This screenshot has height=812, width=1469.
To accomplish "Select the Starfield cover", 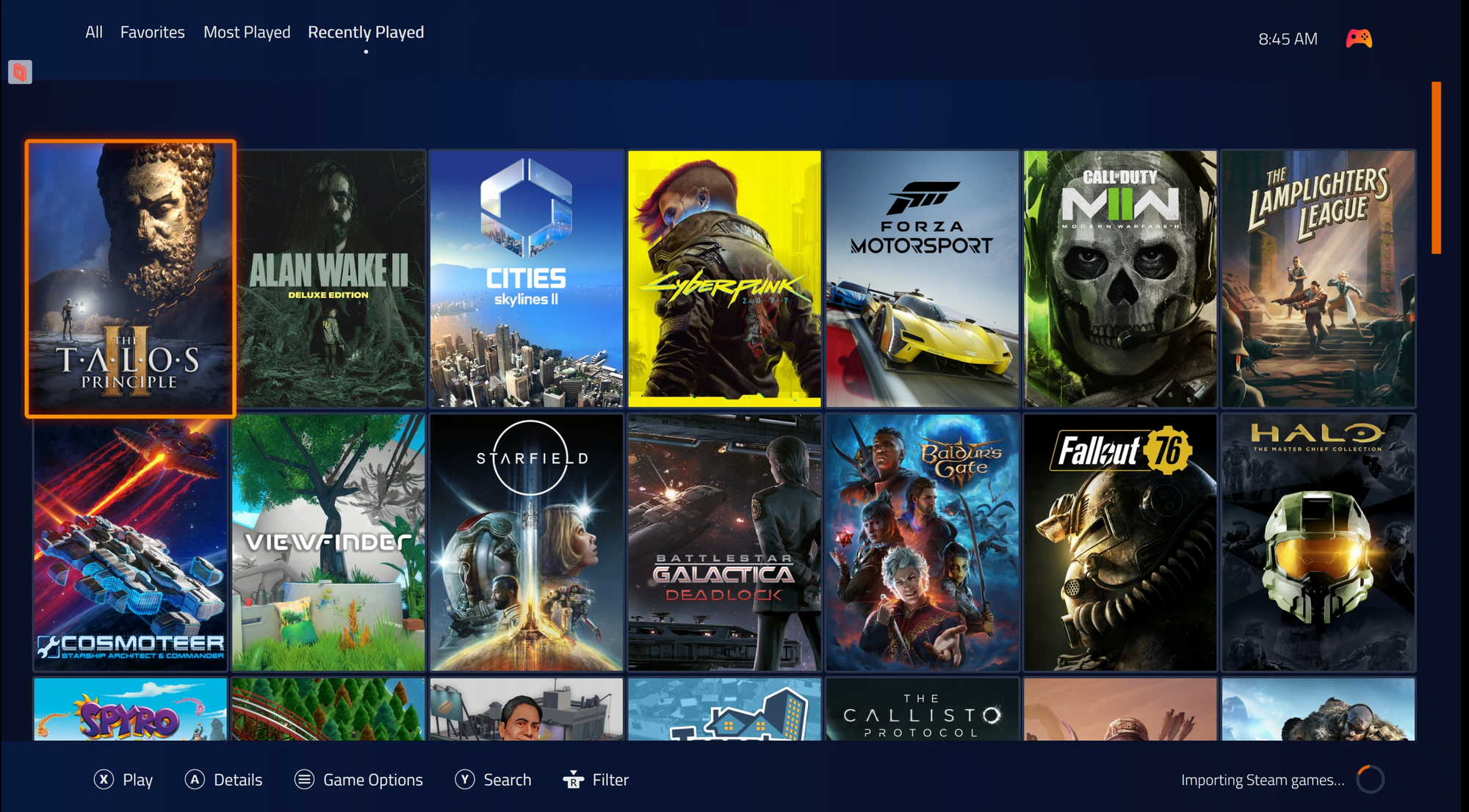I will point(527,543).
